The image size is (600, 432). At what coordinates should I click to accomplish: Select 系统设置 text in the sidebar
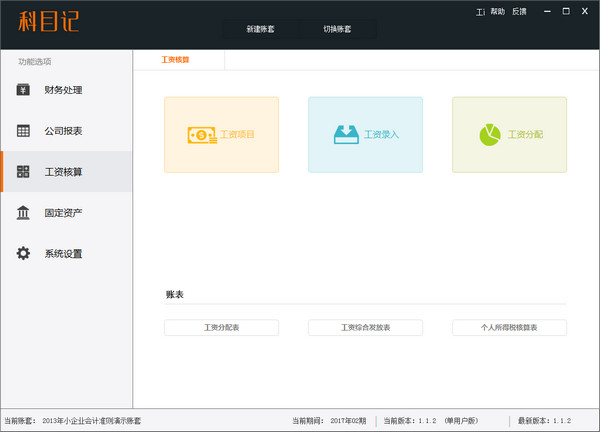(x=63, y=254)
